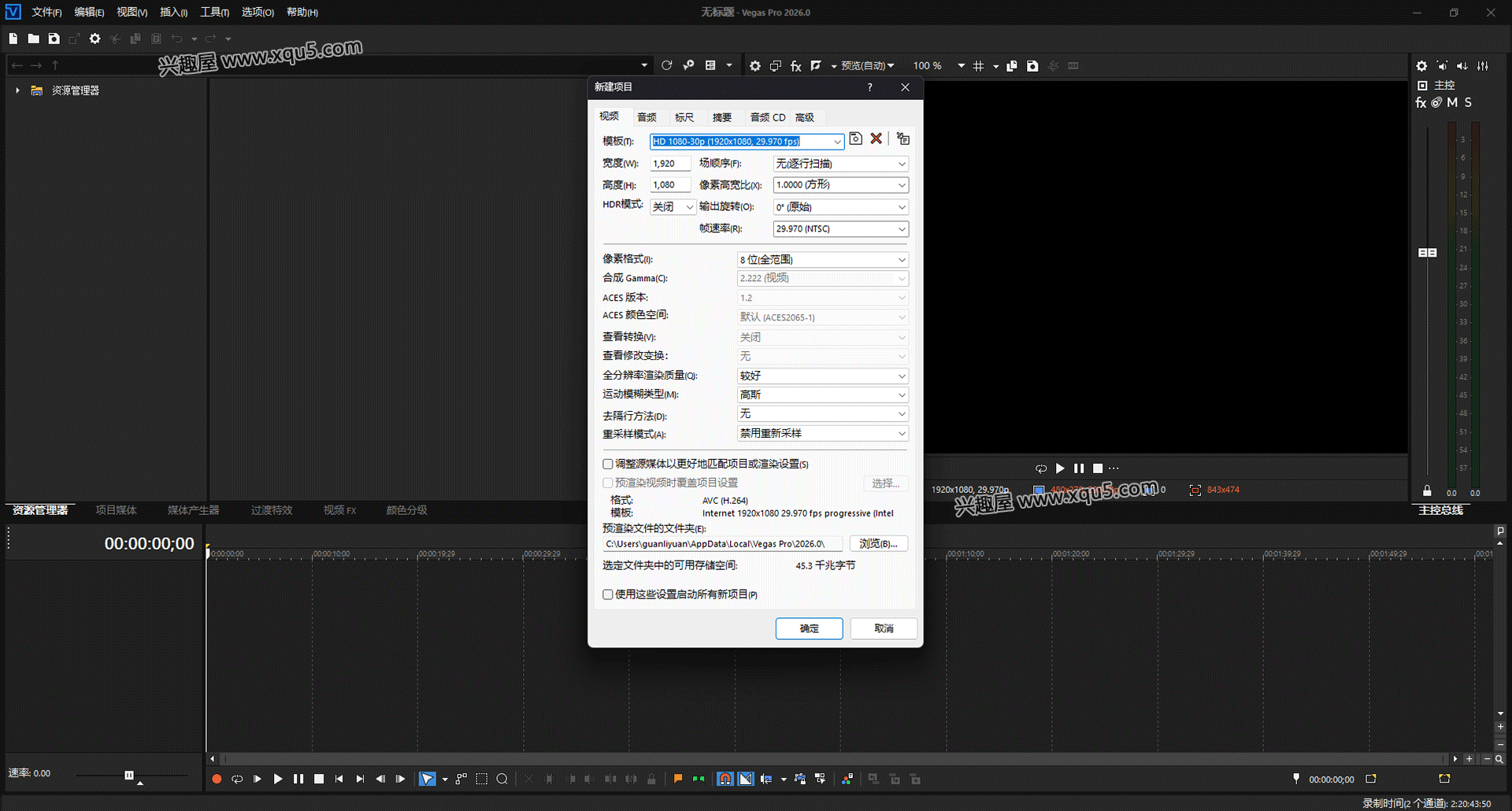The width and height of the screenshot is (1512, 811).
Task: Open the 摘要 tab
Action: (722, 117)
